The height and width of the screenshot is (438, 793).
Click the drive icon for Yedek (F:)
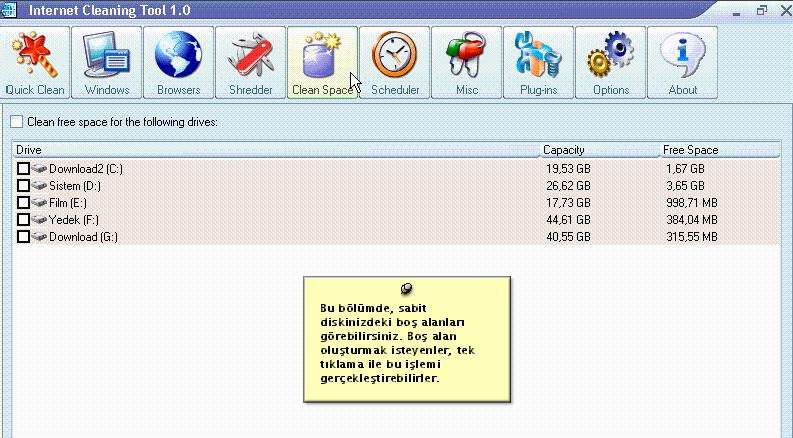[39, 220]
